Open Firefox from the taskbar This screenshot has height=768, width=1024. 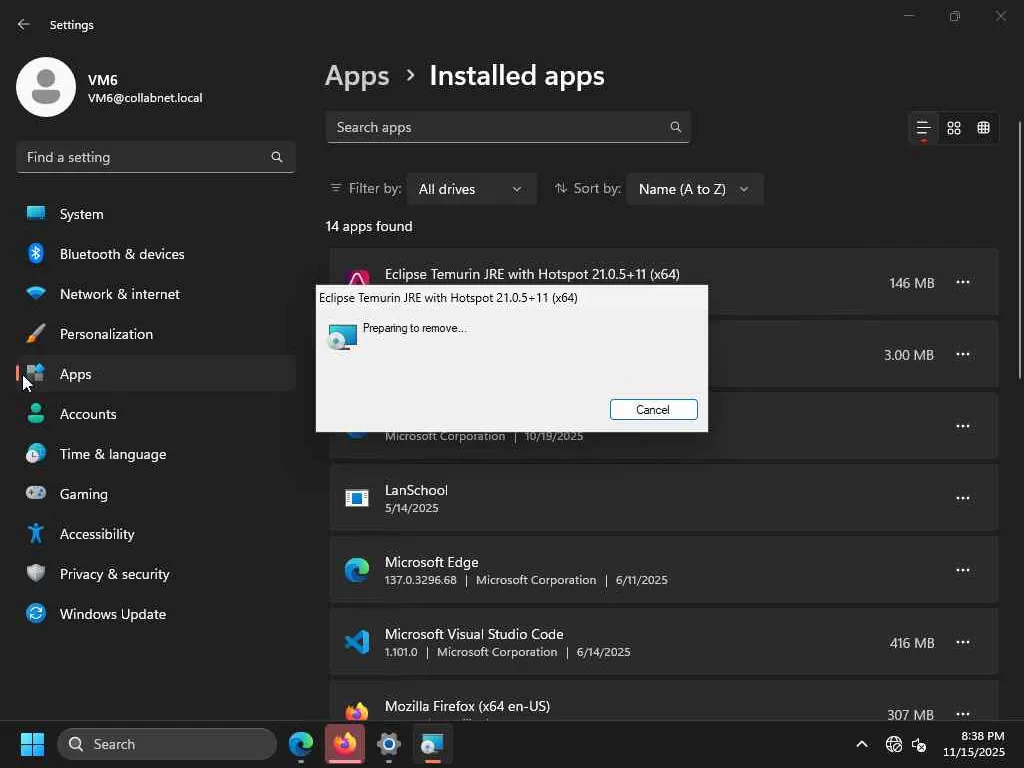[x=345, y=744]
